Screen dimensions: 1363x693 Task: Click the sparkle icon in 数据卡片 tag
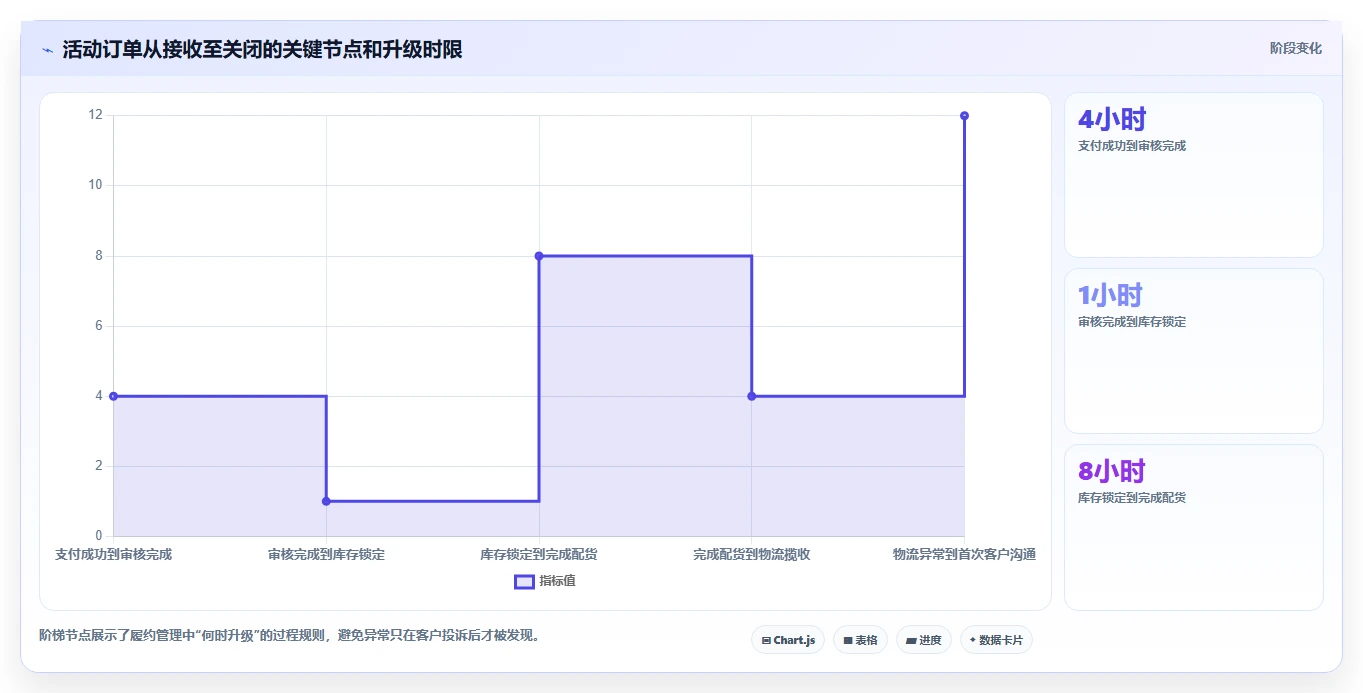tap(973, 640)
